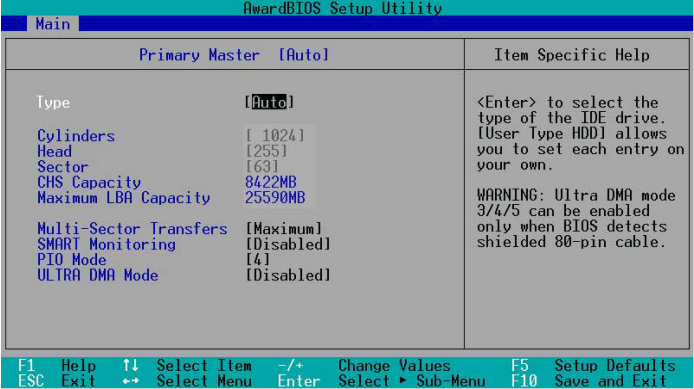Click the ESC Exit key hint
This screenshot has width=694, height=389.
57,381
